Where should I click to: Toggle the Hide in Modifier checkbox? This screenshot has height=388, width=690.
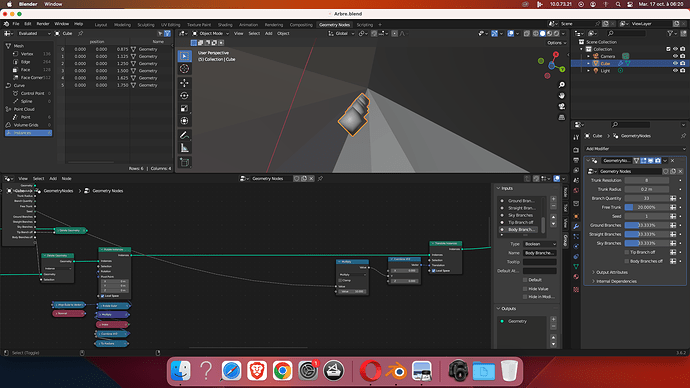(525, 296)
